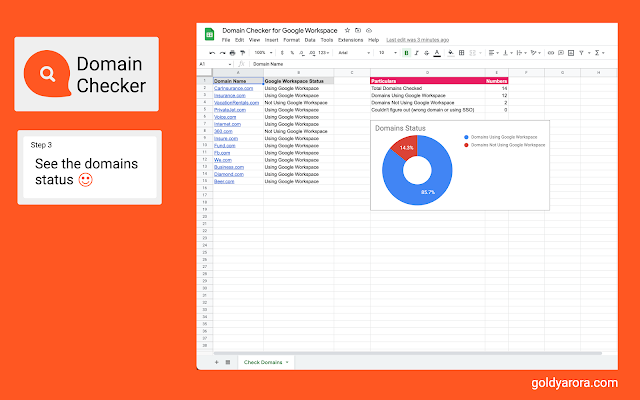The width and height of the screenshot is (640, 400).
Task: Click the Google Sheets home icon
Action: (x=209, y=35)
